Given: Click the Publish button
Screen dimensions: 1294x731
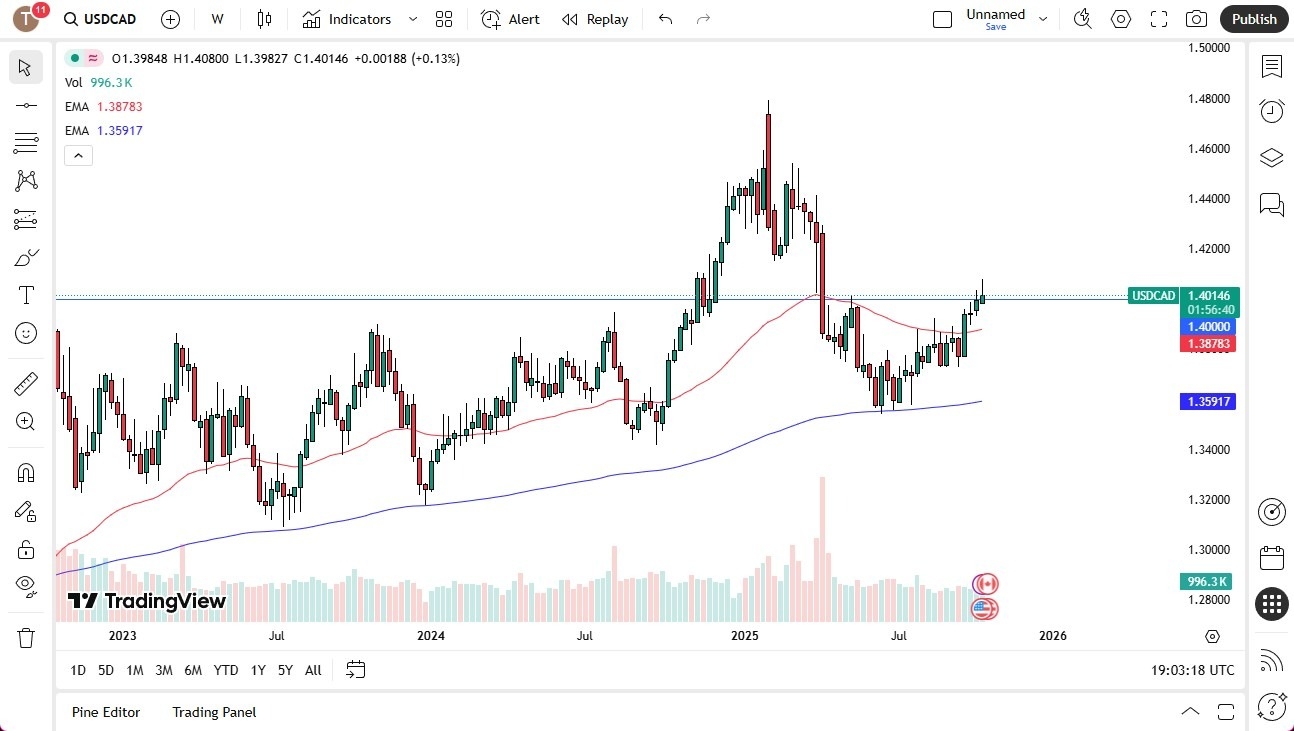Looking at the screenshot, I should pos(1253,18).
